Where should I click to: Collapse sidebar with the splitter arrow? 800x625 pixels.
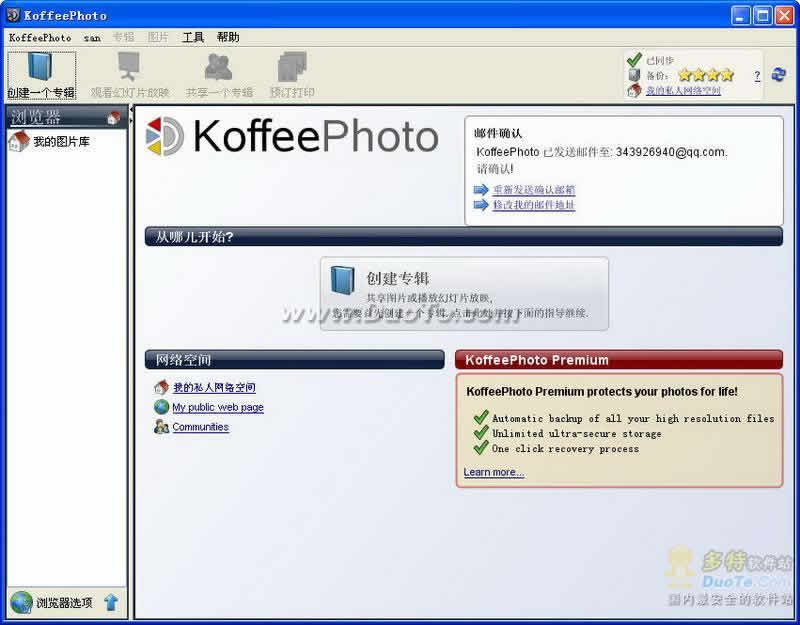point(131,110)
